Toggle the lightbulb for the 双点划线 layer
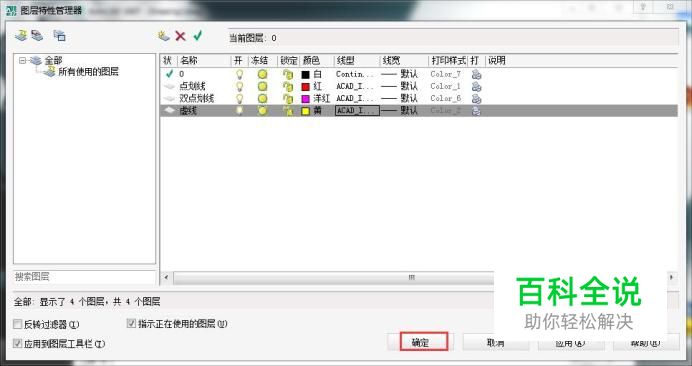 coord(239,98)
